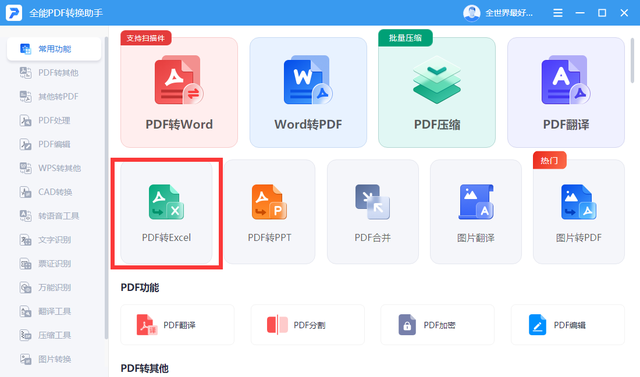Open PDF处理 sidebar category
The width and height of the screenshot is (640, 377).
[x=54, y=120]
